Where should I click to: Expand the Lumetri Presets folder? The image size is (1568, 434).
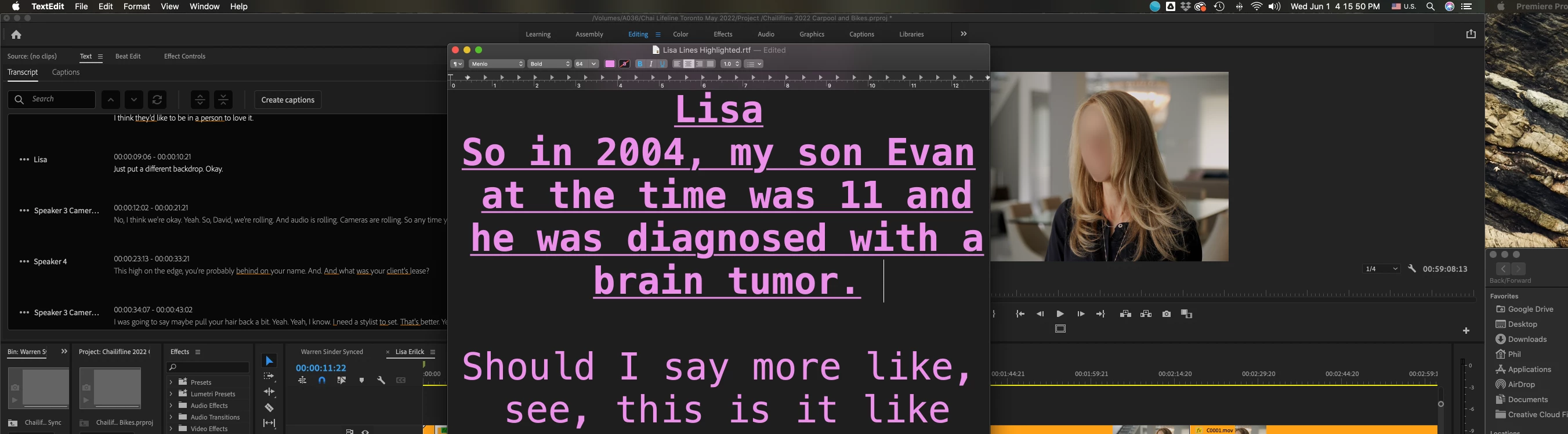[171, 394]
